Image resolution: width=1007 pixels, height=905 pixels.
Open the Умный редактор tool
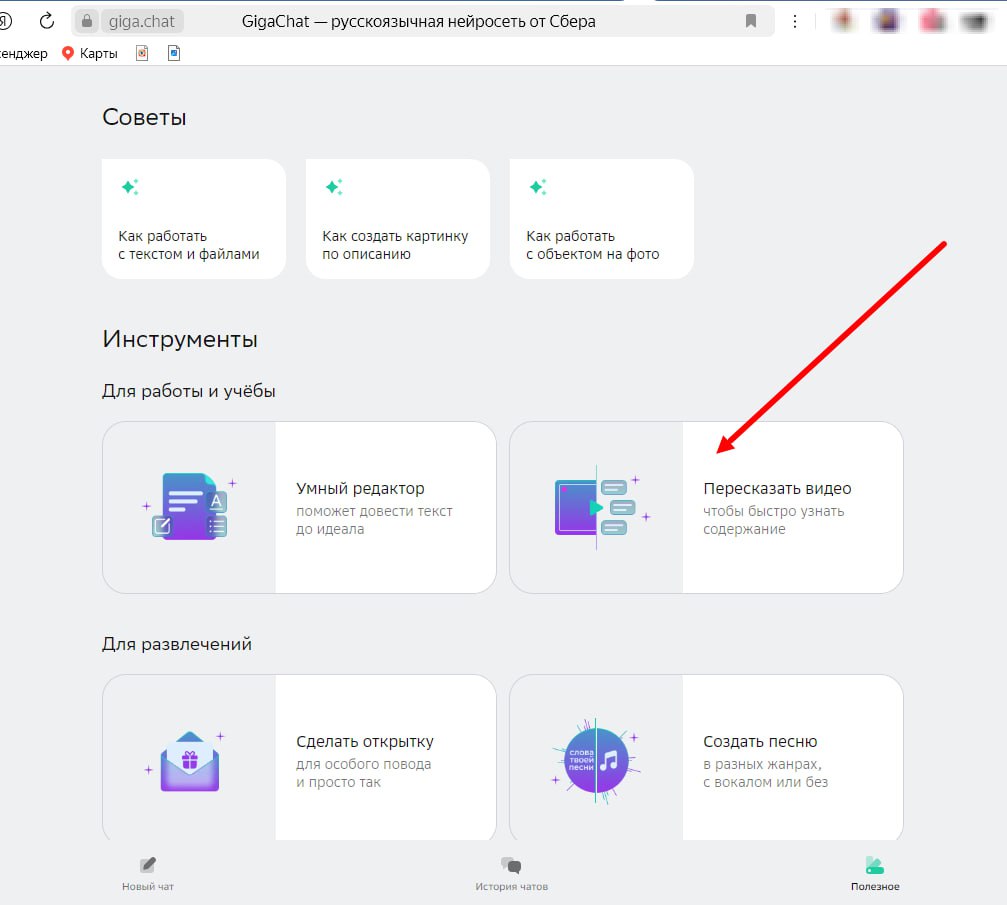pos(299,507)
